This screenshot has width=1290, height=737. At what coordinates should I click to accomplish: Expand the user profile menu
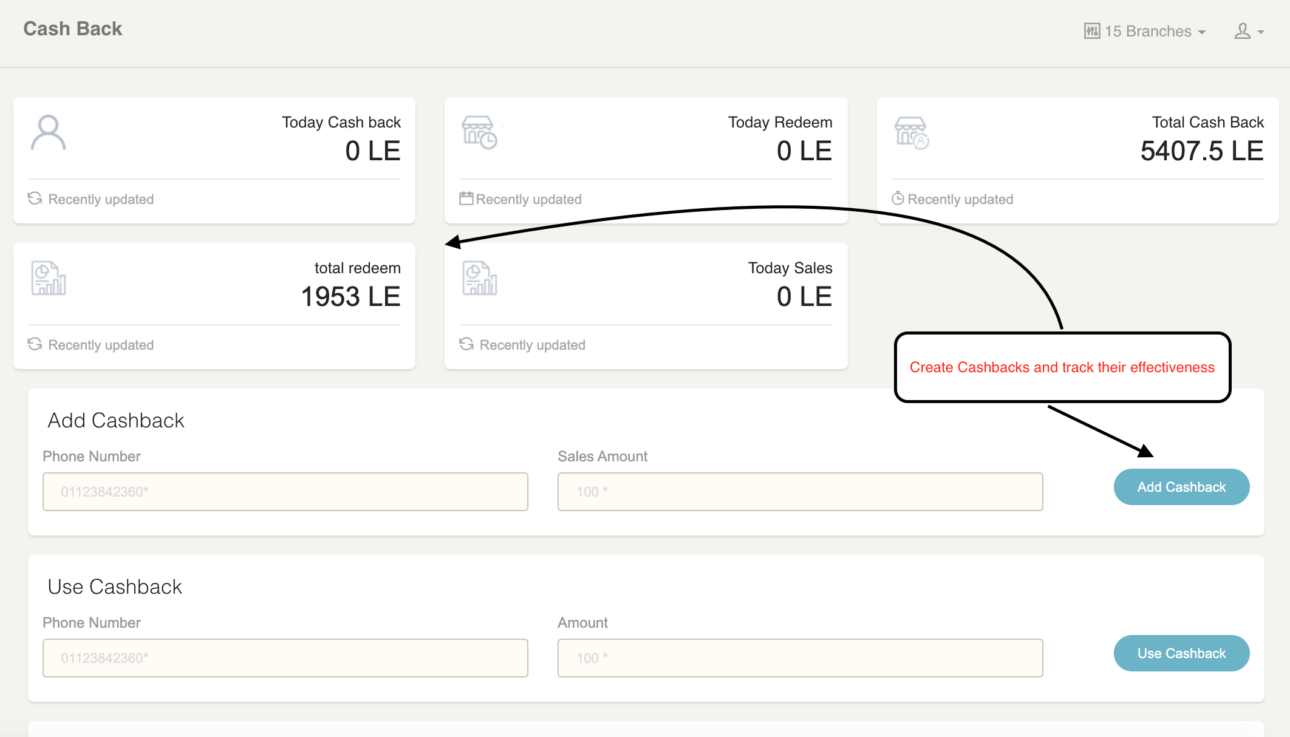1248,32
